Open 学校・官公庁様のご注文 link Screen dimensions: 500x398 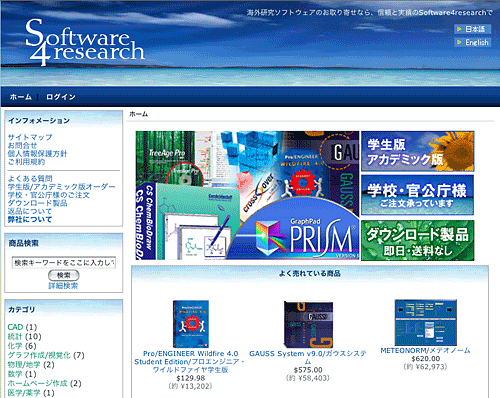49,195
